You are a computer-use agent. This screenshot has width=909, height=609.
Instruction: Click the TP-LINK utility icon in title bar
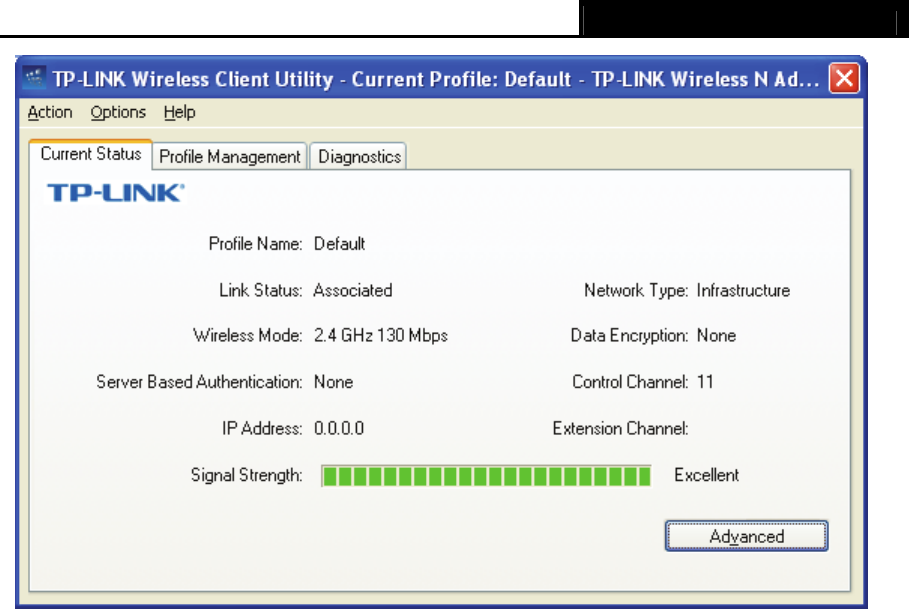click(34, 79)
